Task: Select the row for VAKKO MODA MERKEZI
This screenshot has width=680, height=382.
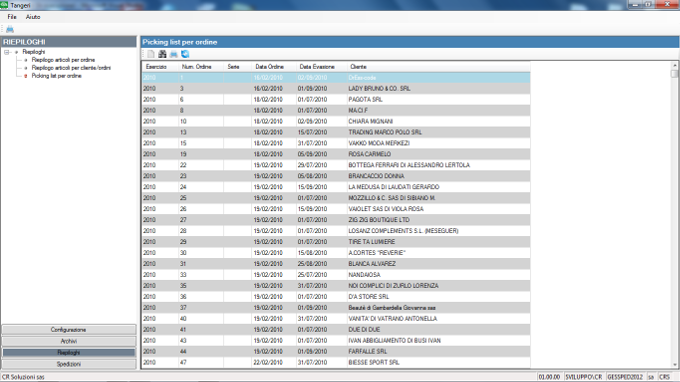Action: (336, 143)
